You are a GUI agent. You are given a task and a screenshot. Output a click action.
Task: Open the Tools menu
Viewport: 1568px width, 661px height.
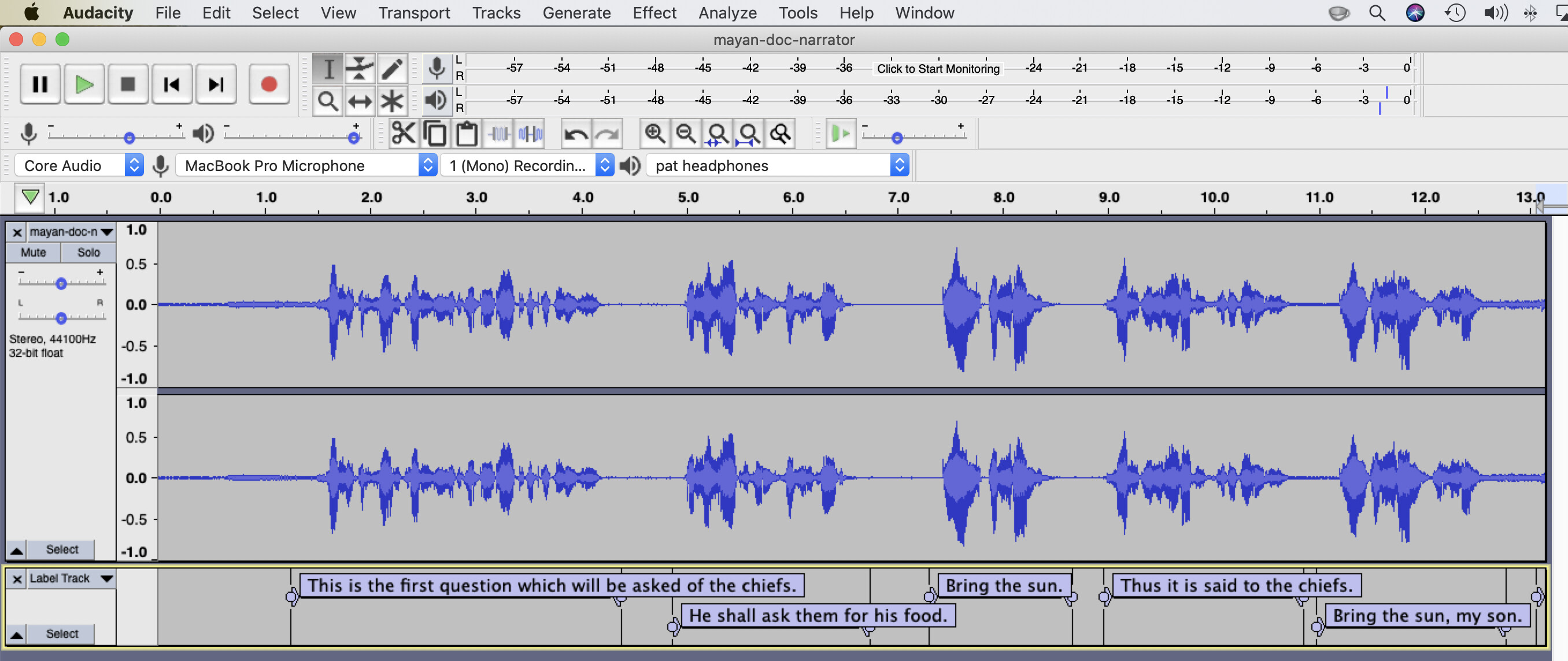pos(798,13)
